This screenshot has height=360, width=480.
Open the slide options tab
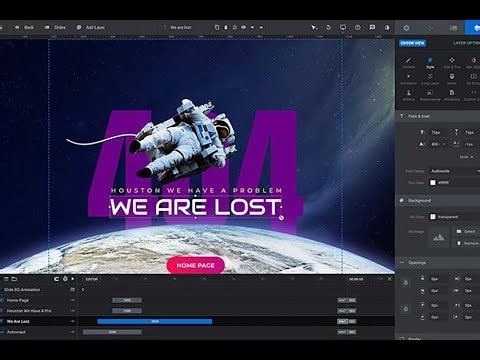point(453,28)
